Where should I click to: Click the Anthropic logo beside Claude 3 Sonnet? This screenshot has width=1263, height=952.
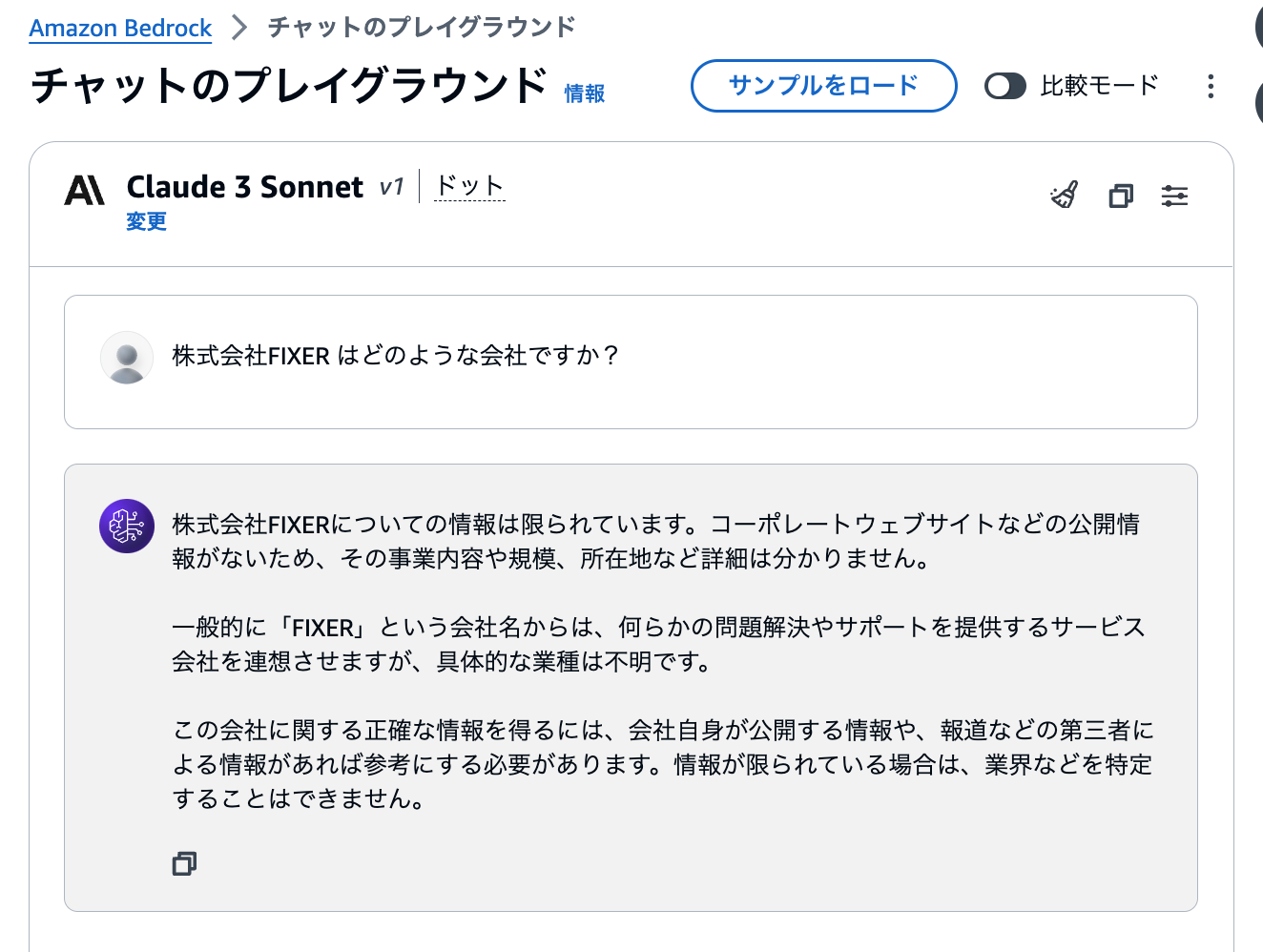[85, 191]
